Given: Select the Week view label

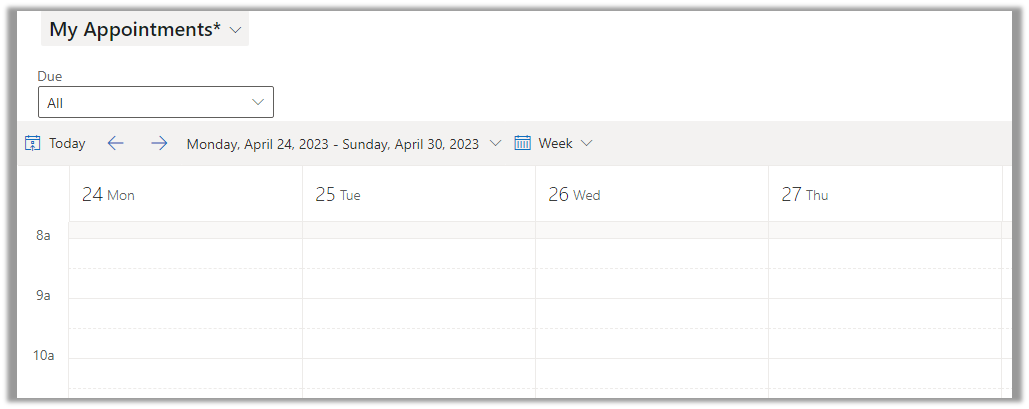Looking at the screenshot, I should 555,143.
